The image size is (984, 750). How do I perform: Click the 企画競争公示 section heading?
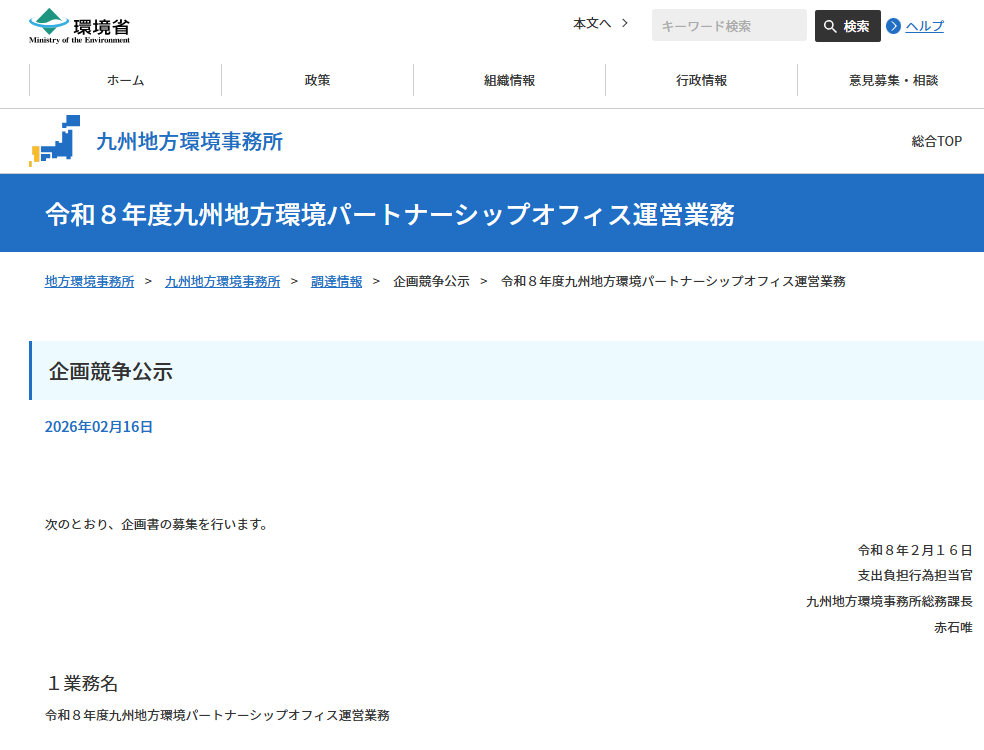point(111,371)
